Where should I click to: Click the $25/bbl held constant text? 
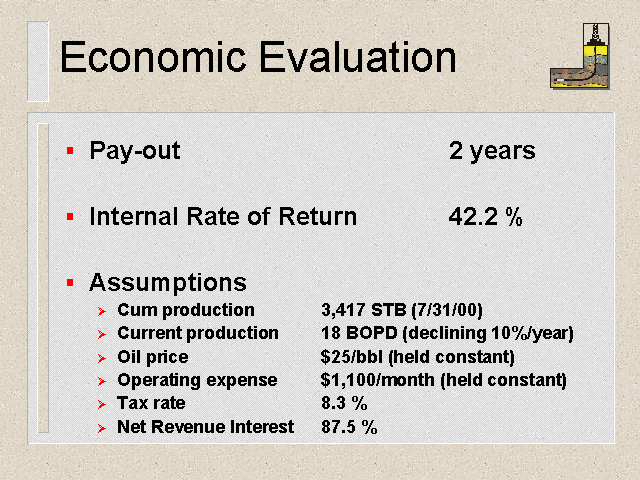pos(418,357)
